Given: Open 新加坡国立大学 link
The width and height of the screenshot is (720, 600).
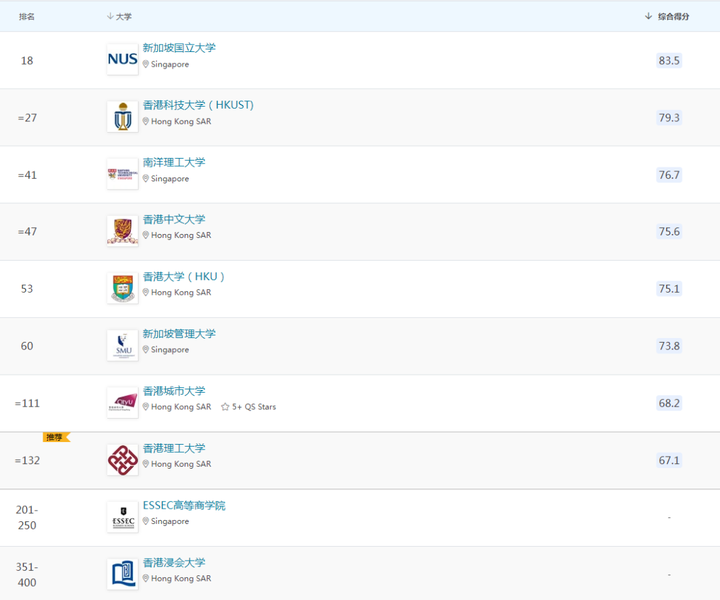Looking at the screenshot, I should coord(179,48).
